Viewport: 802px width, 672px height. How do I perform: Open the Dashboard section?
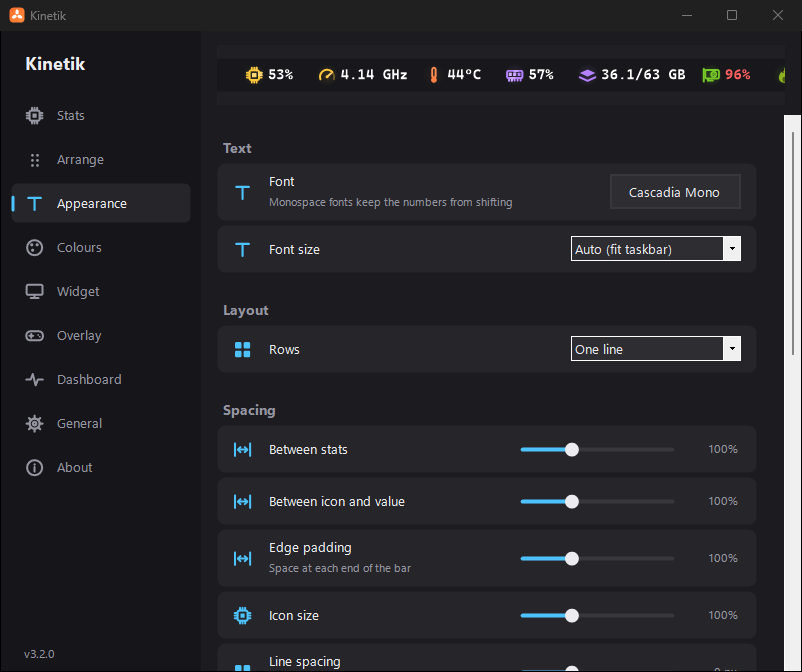pos(101,379)
